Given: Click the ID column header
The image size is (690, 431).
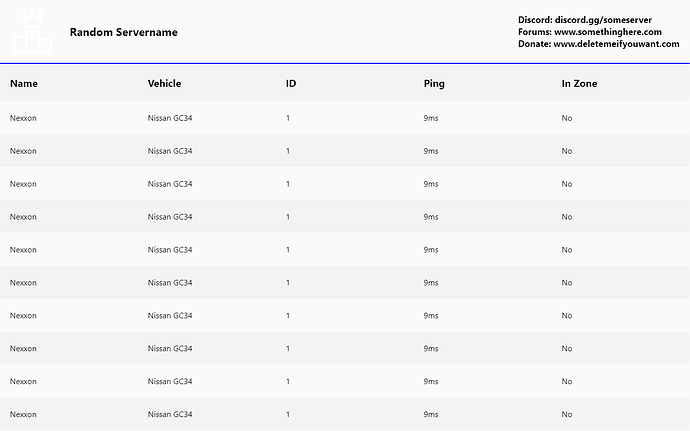Looking at the screenshot, I should click(x=291, y=83).
